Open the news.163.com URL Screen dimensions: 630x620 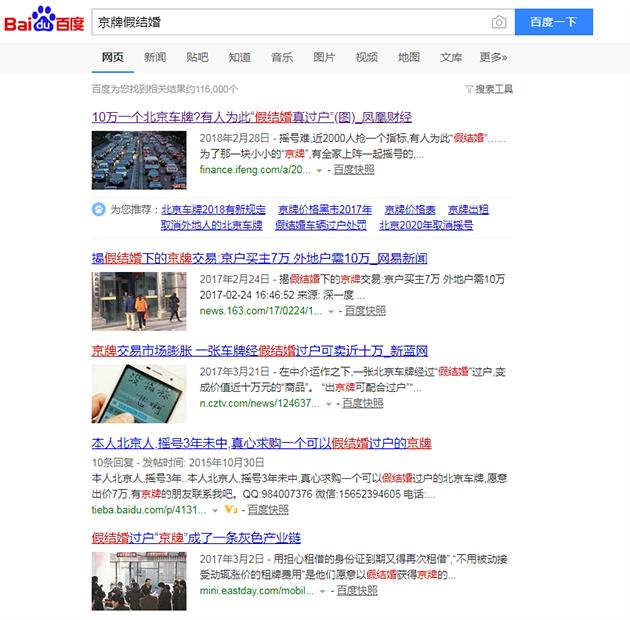[261, 311]
